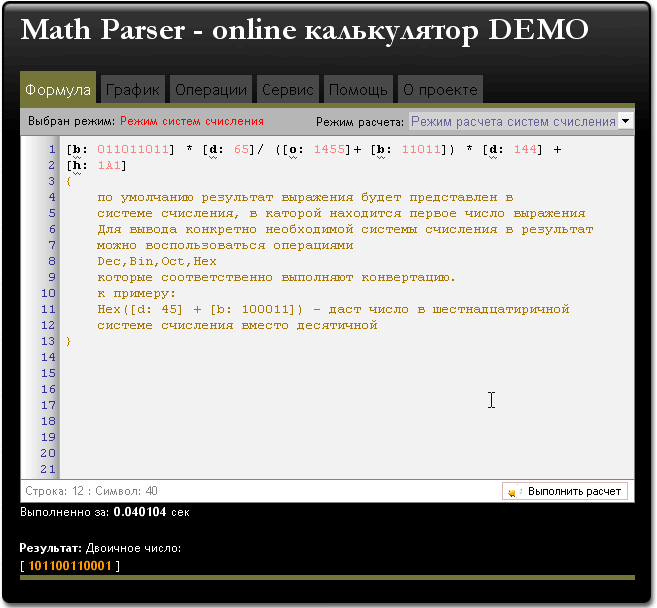Open the О проекте tab
This screenshot has width=657, height=608.
pos(440,90)
